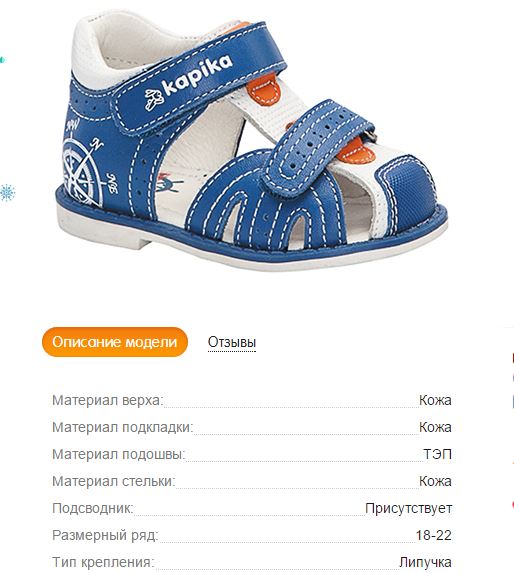514x573 pixels.
Task: Click the "Присутствует" arch support value
Action: click(408, 508)
